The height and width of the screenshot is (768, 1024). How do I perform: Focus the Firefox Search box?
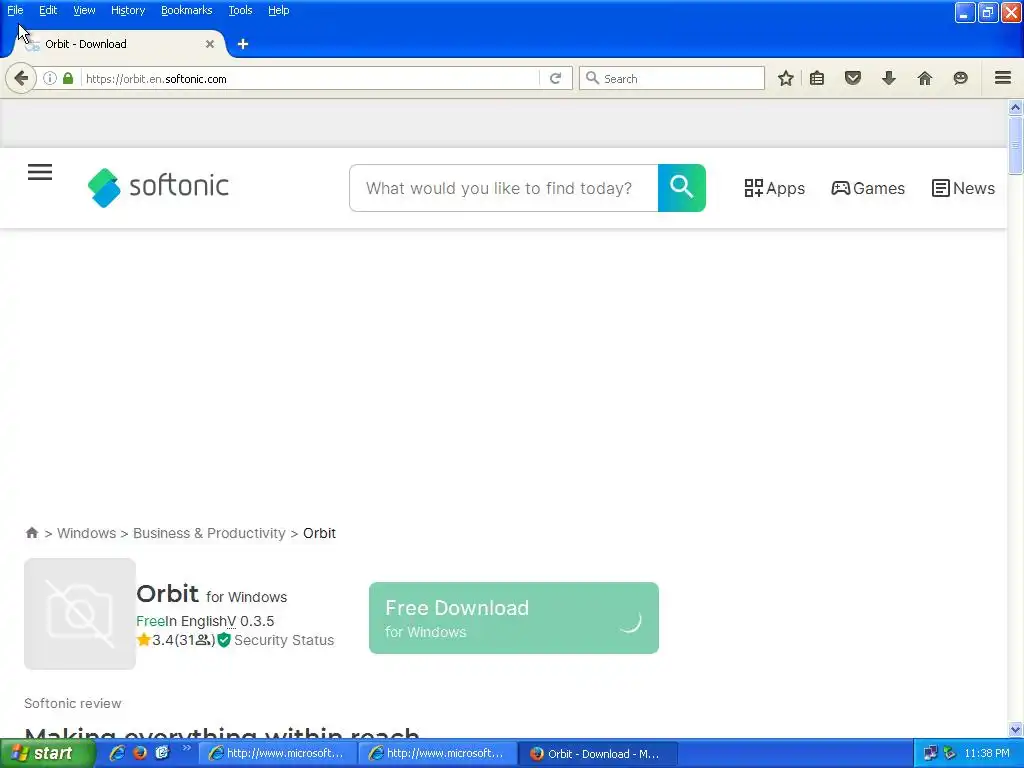point(672,78)
